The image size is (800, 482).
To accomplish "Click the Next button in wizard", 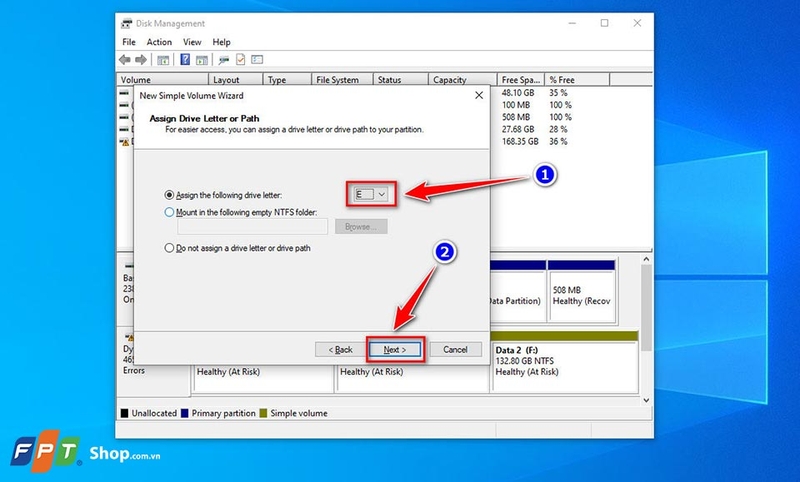I will click(x=395, y=349).
